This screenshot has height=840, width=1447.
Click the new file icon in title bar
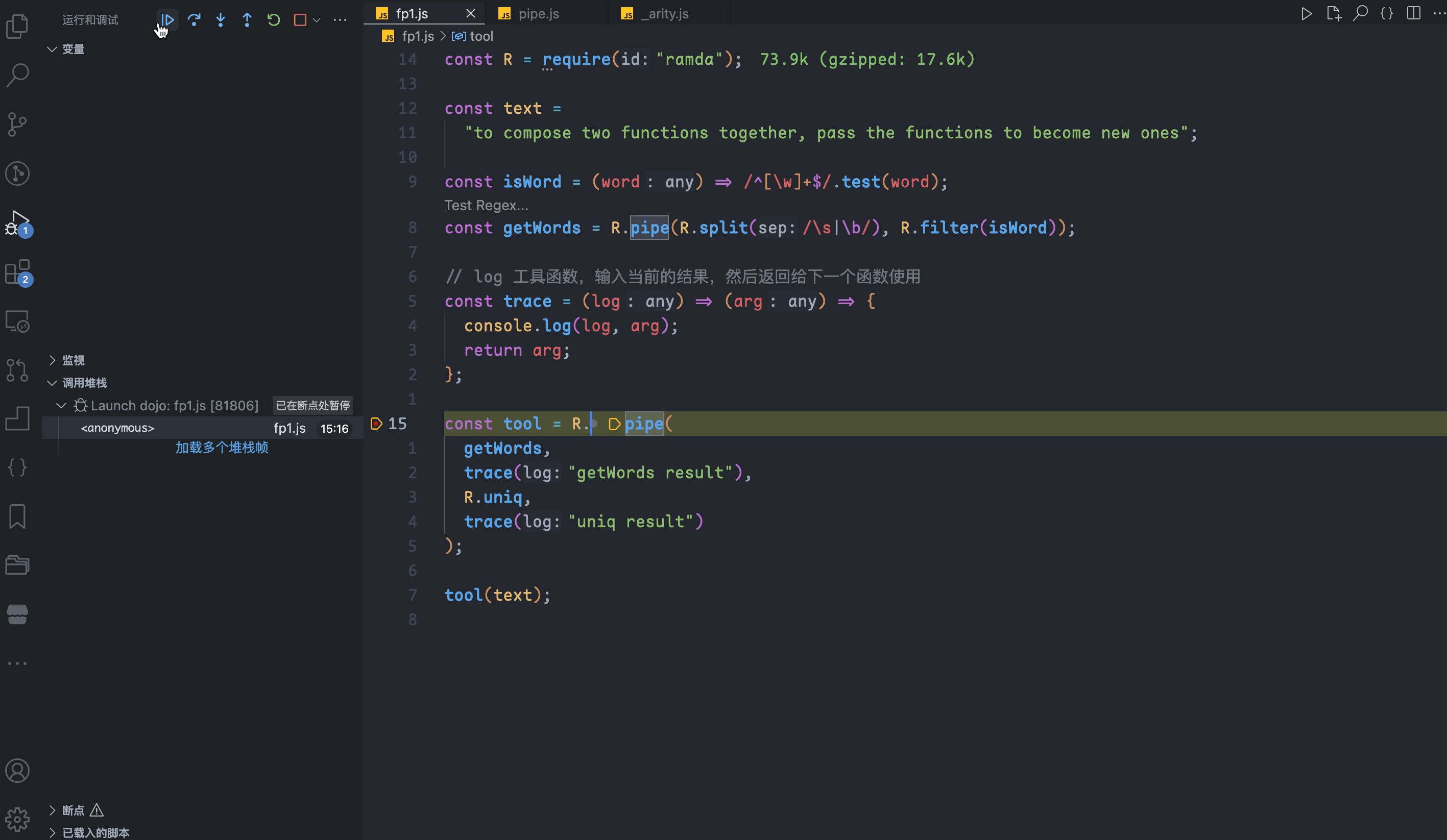pyautogui.click(x=1333, y=13)
